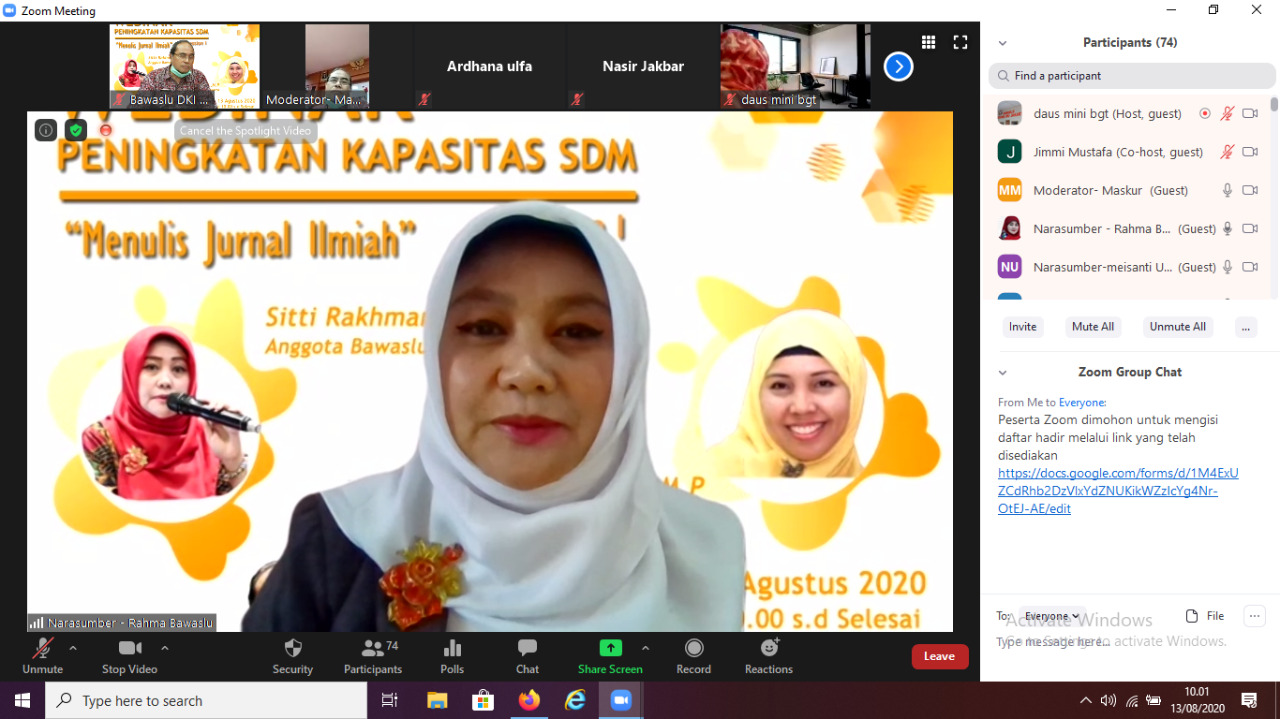
Task: Expand audio options arrow beside Unmute
Action: (73, 648)
